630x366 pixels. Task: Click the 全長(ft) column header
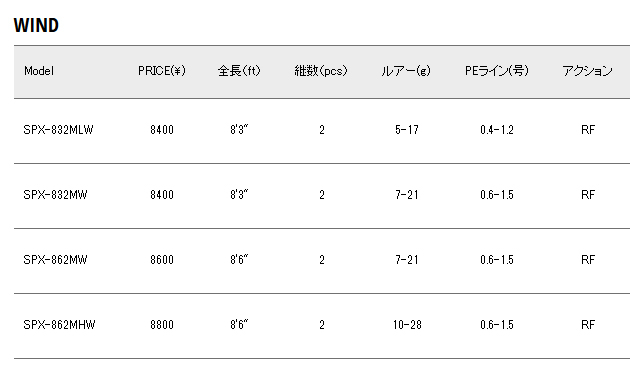(239, 71)
